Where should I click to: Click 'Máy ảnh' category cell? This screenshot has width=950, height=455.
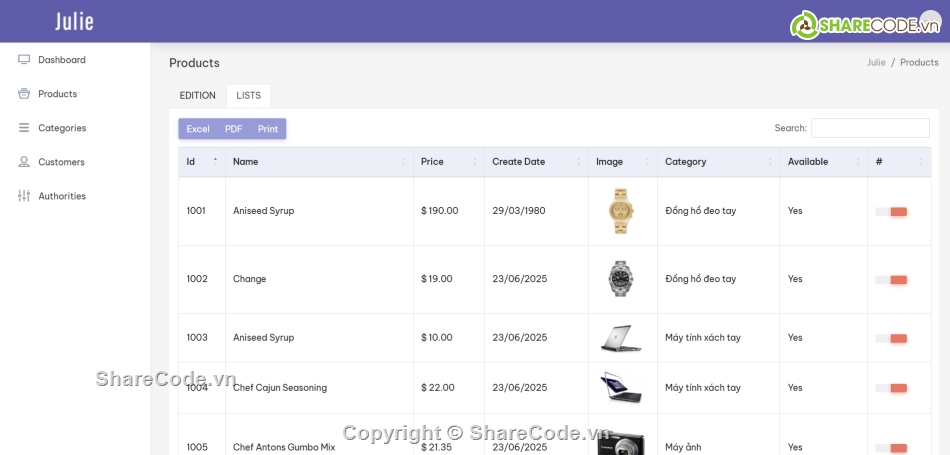683,447
